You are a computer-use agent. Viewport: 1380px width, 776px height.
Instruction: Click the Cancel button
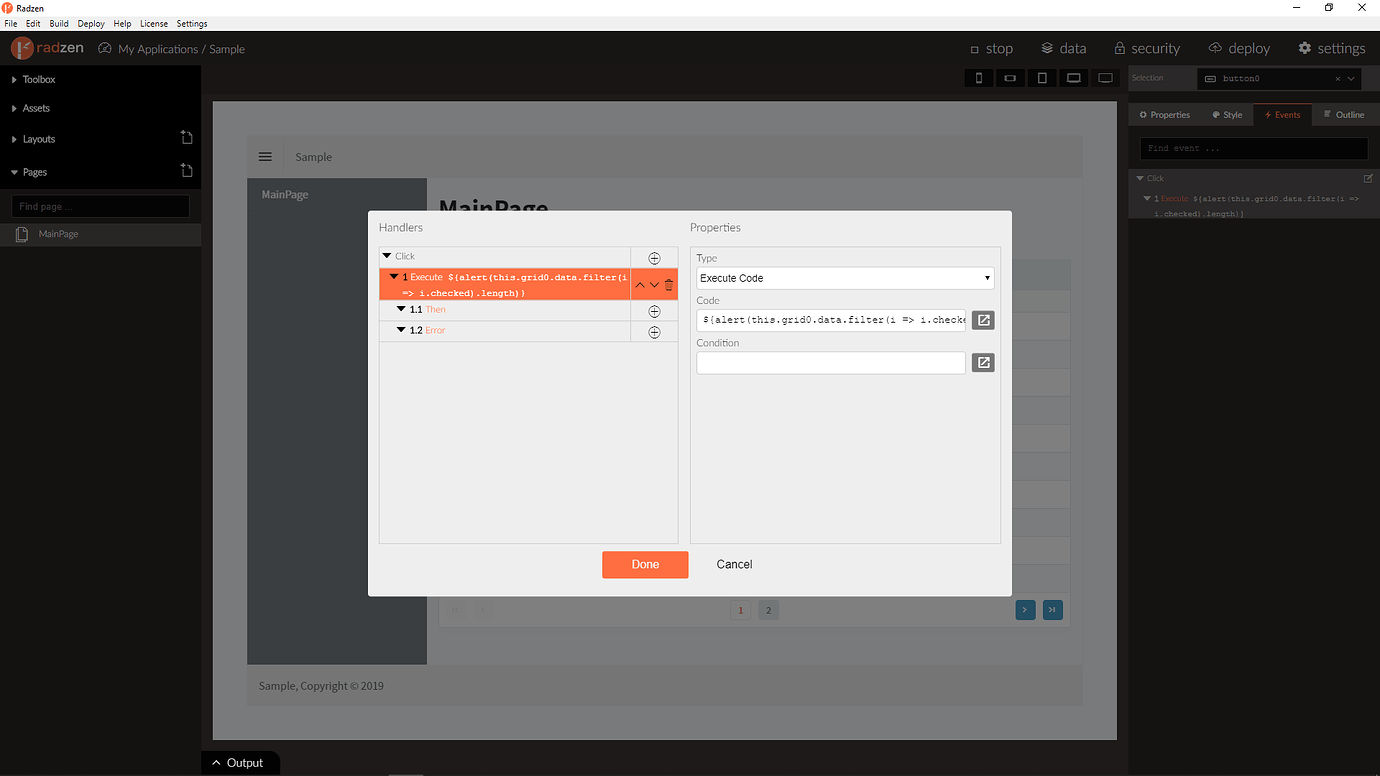734,564
